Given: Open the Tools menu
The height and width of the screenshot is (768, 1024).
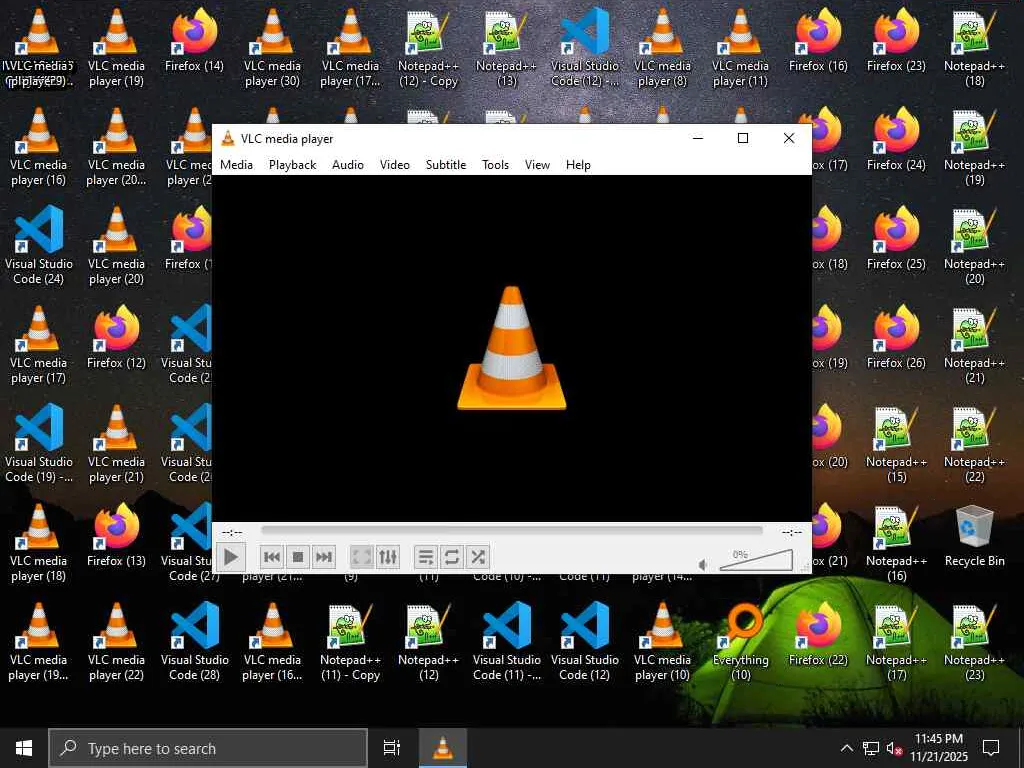Looking at the screenshot, I should (x=495, y=165).
